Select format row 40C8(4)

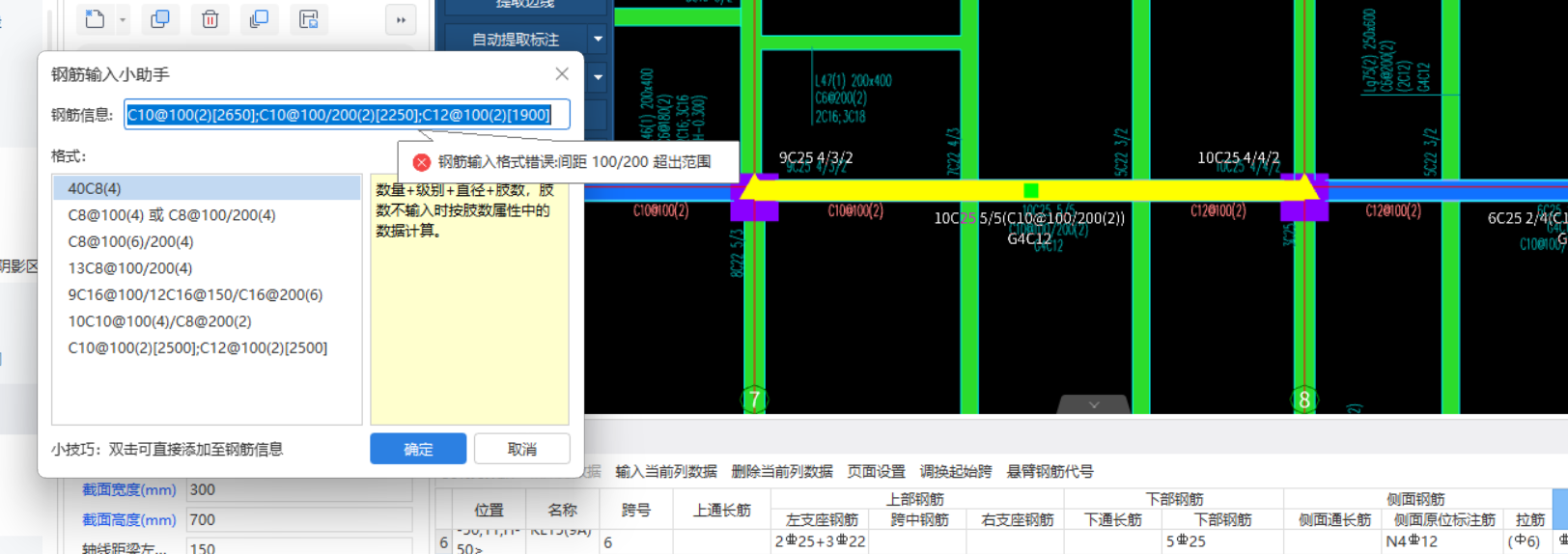207,188
